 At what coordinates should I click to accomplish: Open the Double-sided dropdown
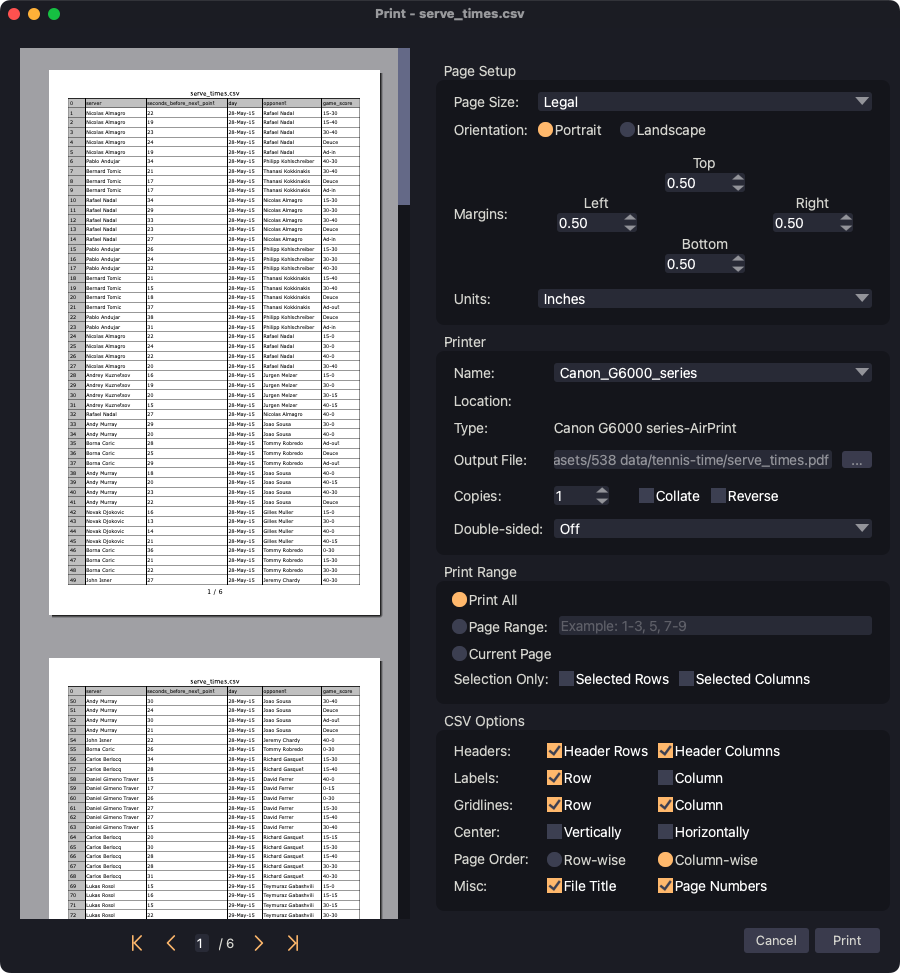[x=712, y=528]
